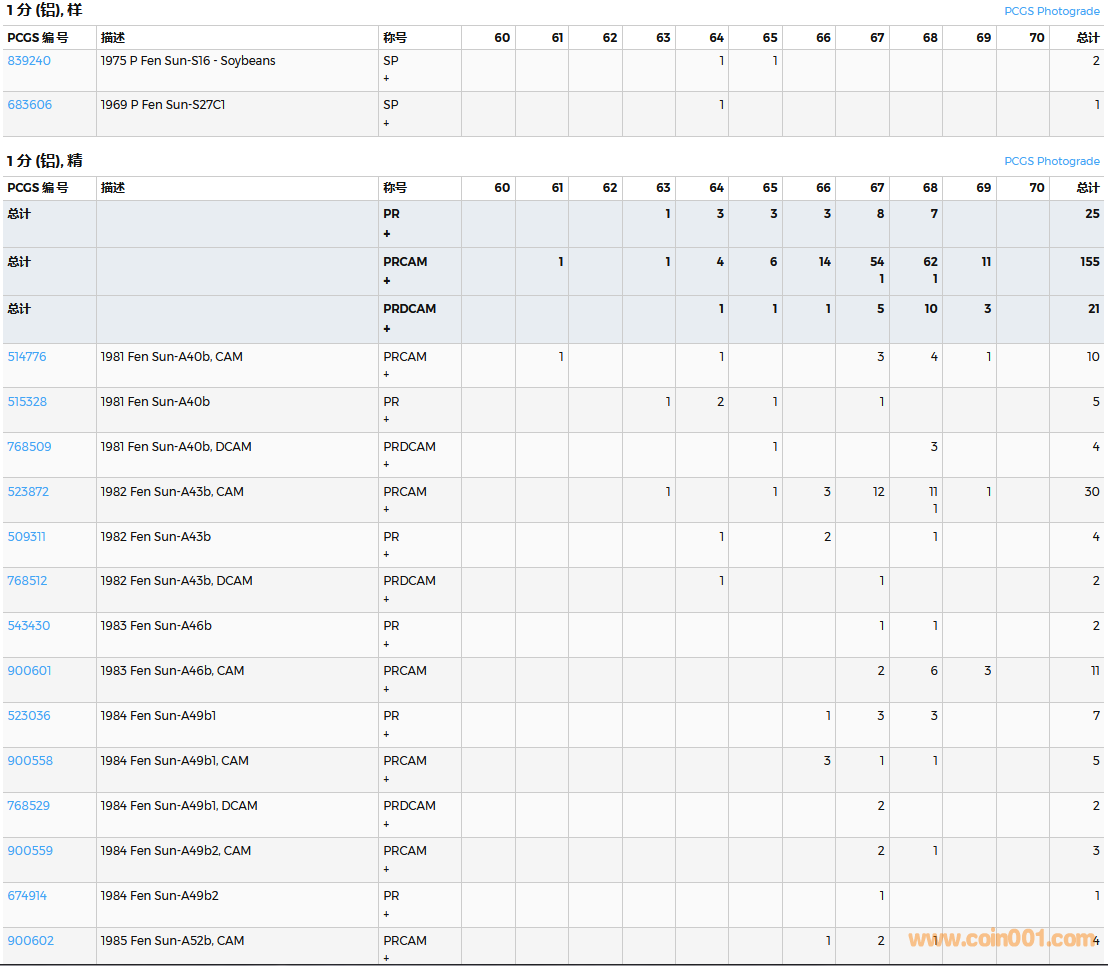Open PCGS entry 768509
The height and width of the screenshot is (966, 1108).
(x=29, y=447)
